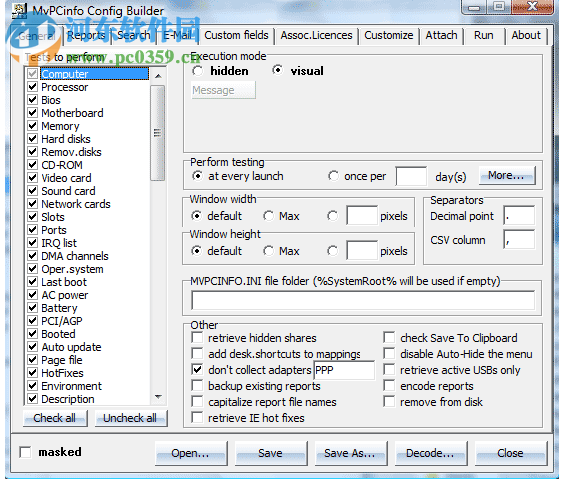Click the MvPCinfo title bar app icon
This screenshot has height=486, width=571.
tap(19, 10)
